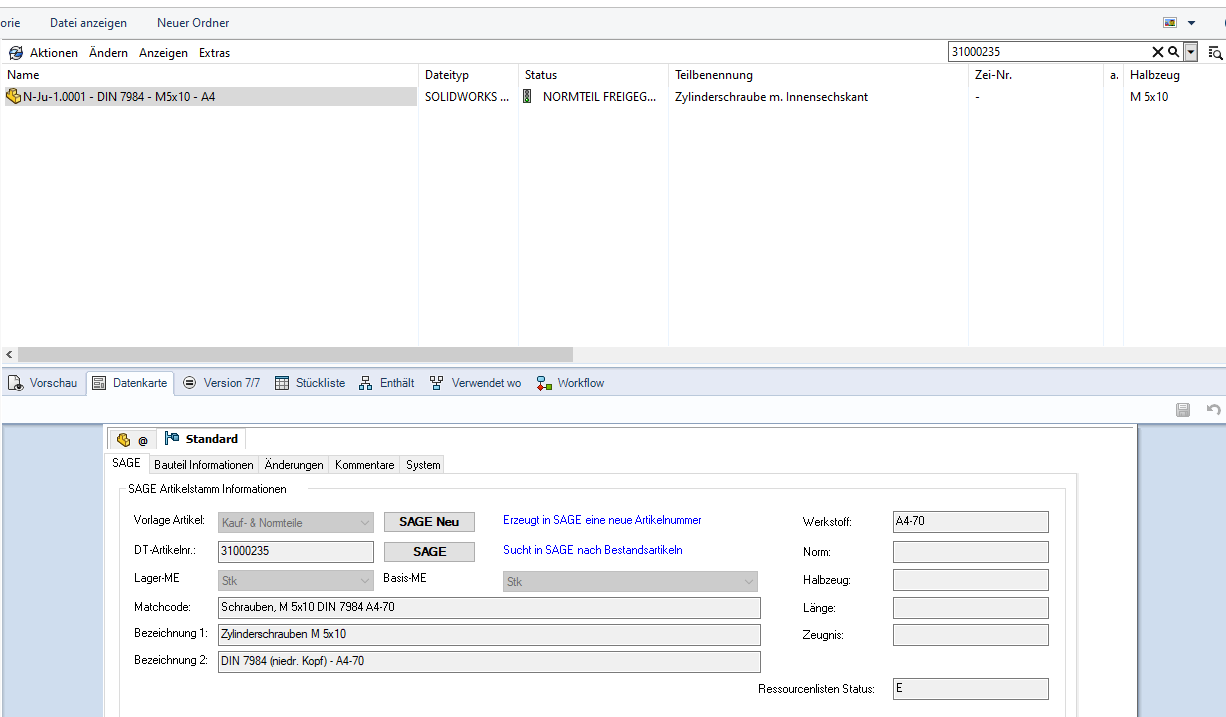Open the advanced search list icon

click(1215, 53)
